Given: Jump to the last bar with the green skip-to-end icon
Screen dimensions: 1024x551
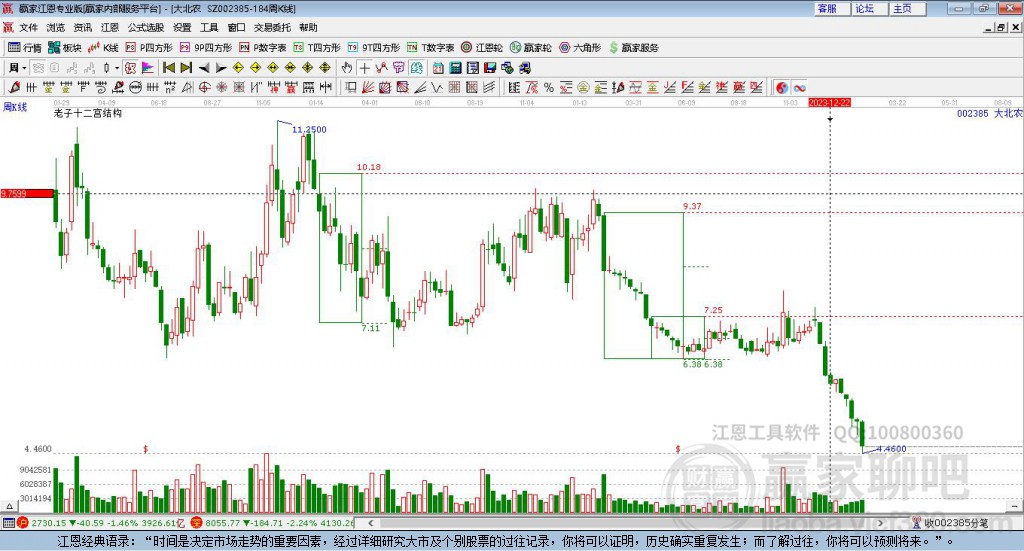Looking at the screenshot, I should tap(186, 68).
